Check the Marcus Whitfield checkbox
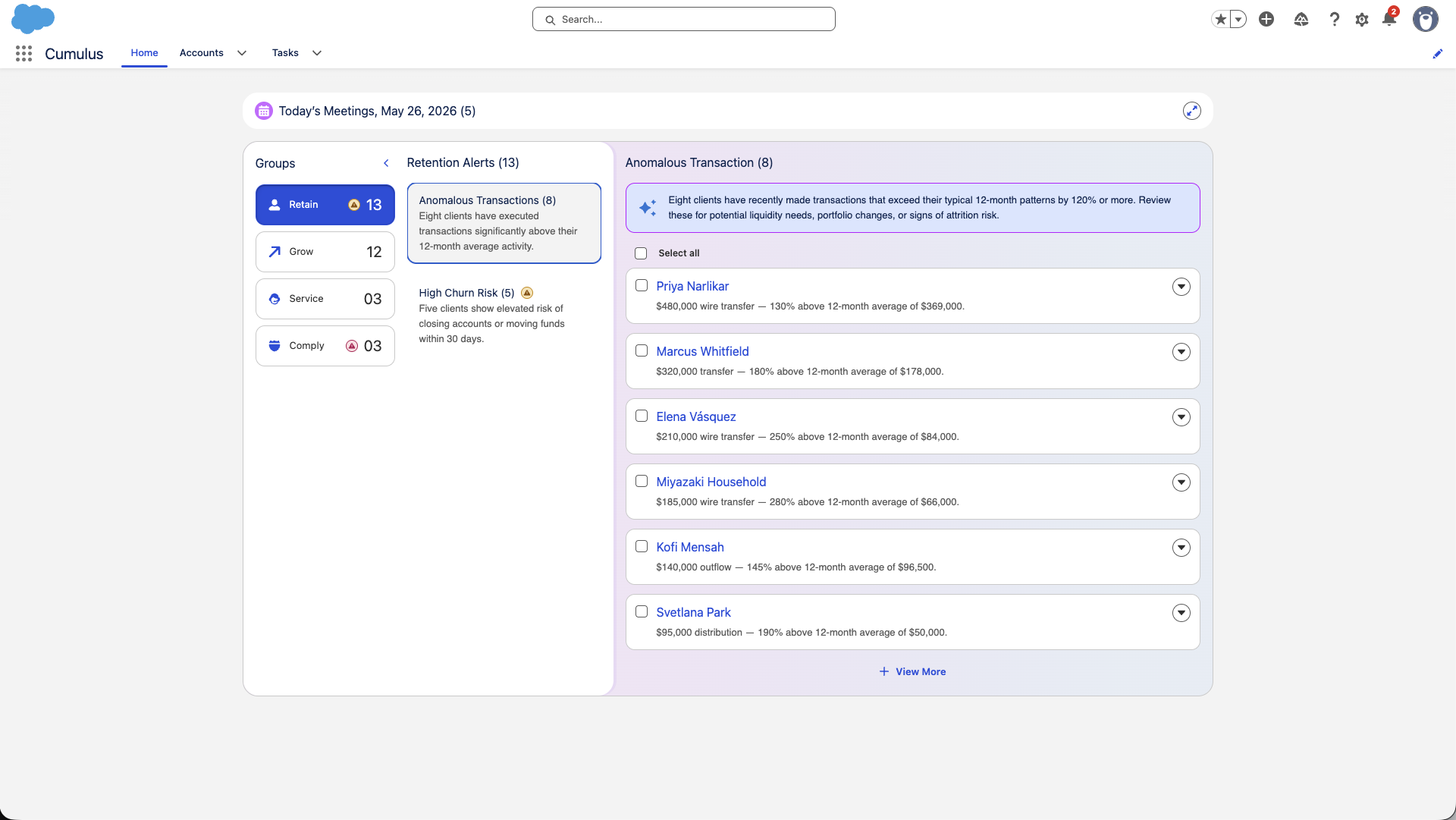This screenshot has width=1456, height=820. click(x=642, y=351)
